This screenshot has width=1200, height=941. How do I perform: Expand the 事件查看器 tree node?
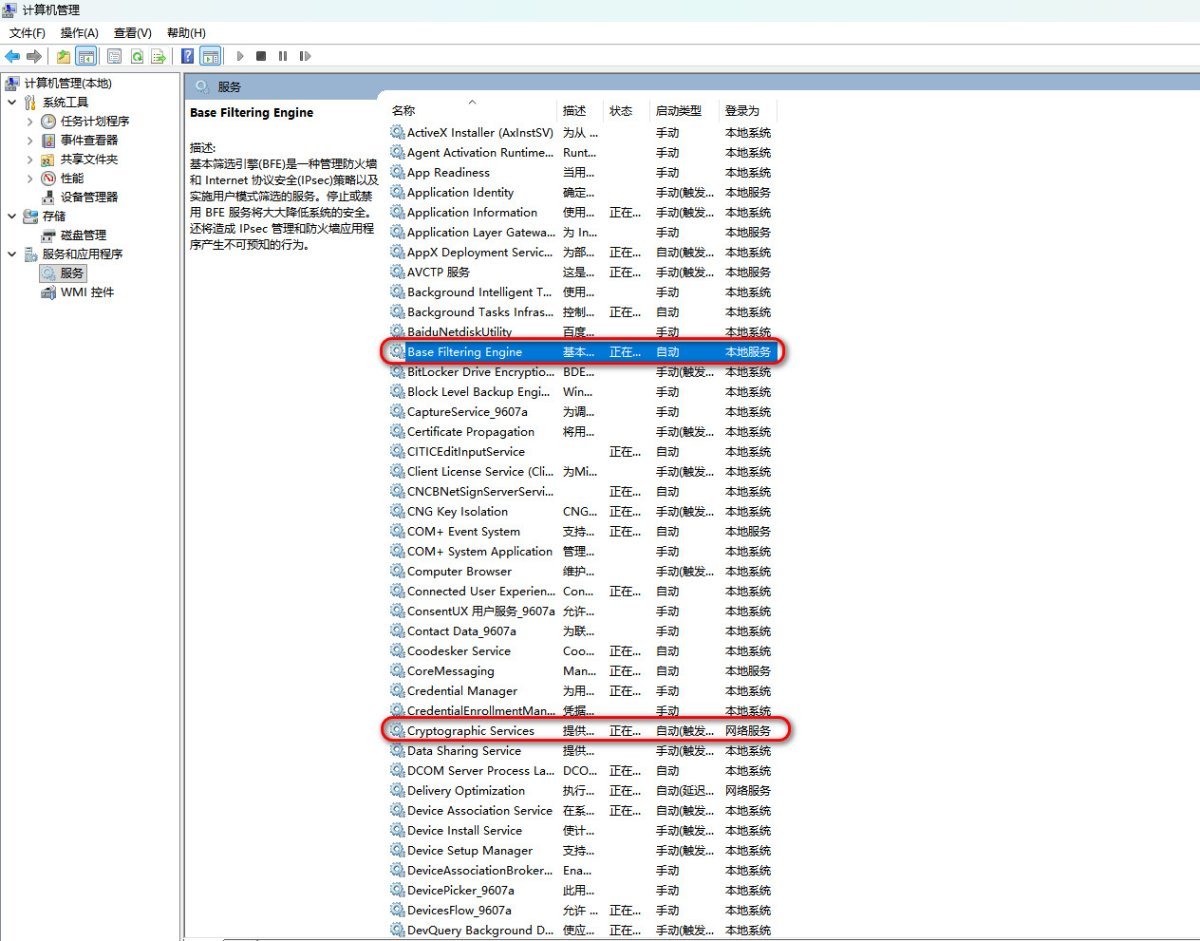point(31,140)
